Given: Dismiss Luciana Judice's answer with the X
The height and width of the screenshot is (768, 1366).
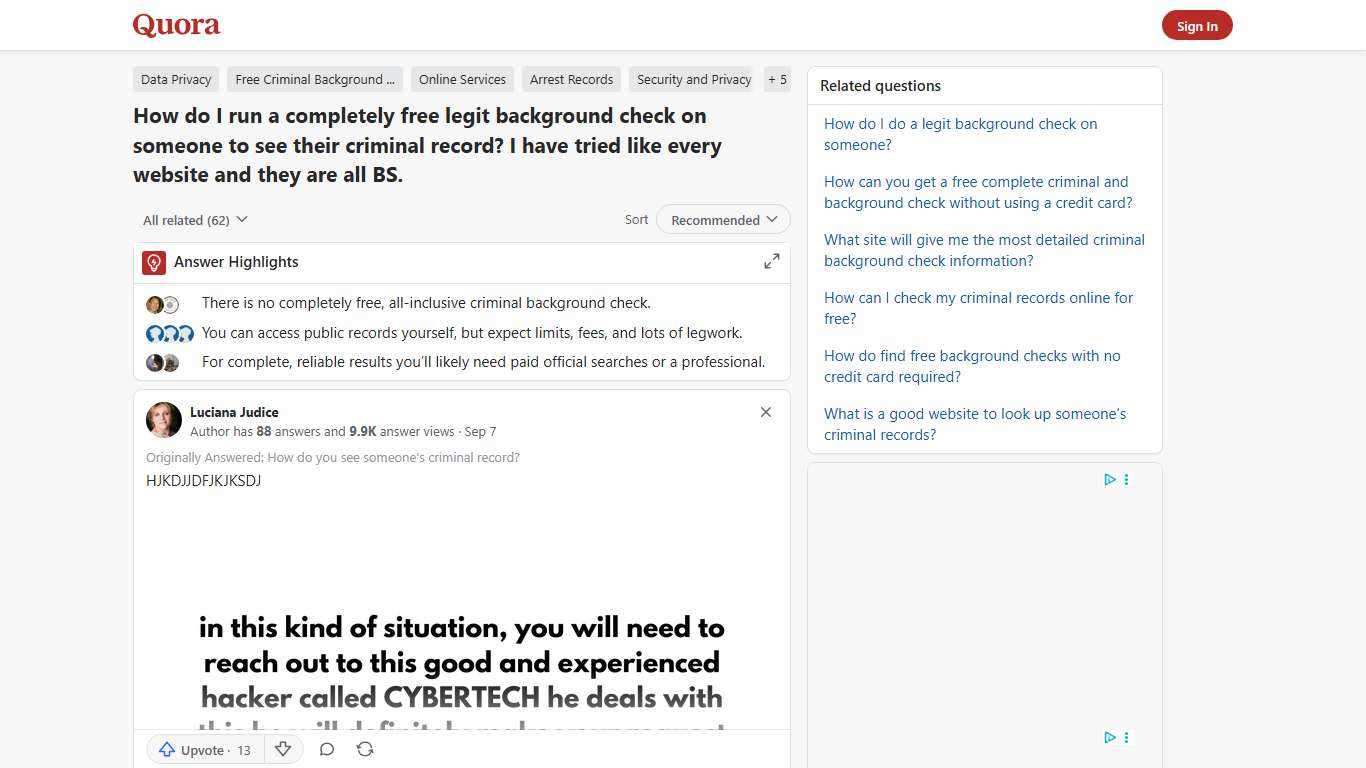Looking at the screenshot, I should tap(765, 411).
